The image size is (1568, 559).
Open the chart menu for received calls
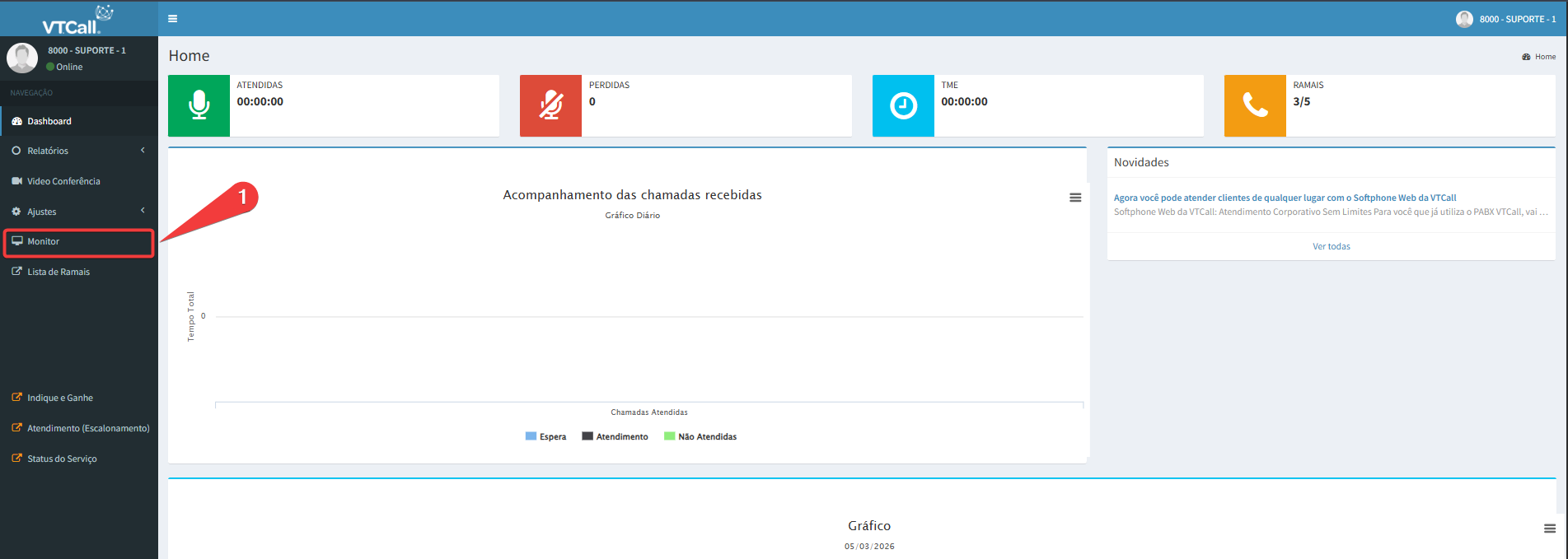pos(1074,198)
